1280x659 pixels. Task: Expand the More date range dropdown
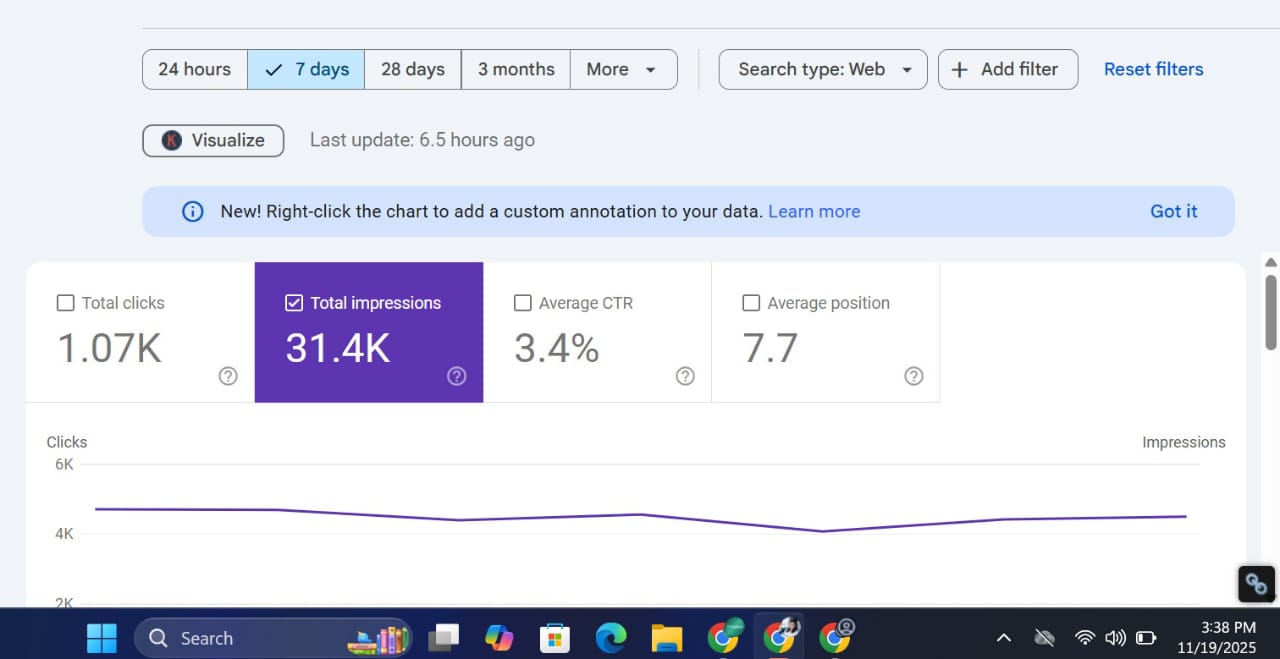click(x=622, y=69)
